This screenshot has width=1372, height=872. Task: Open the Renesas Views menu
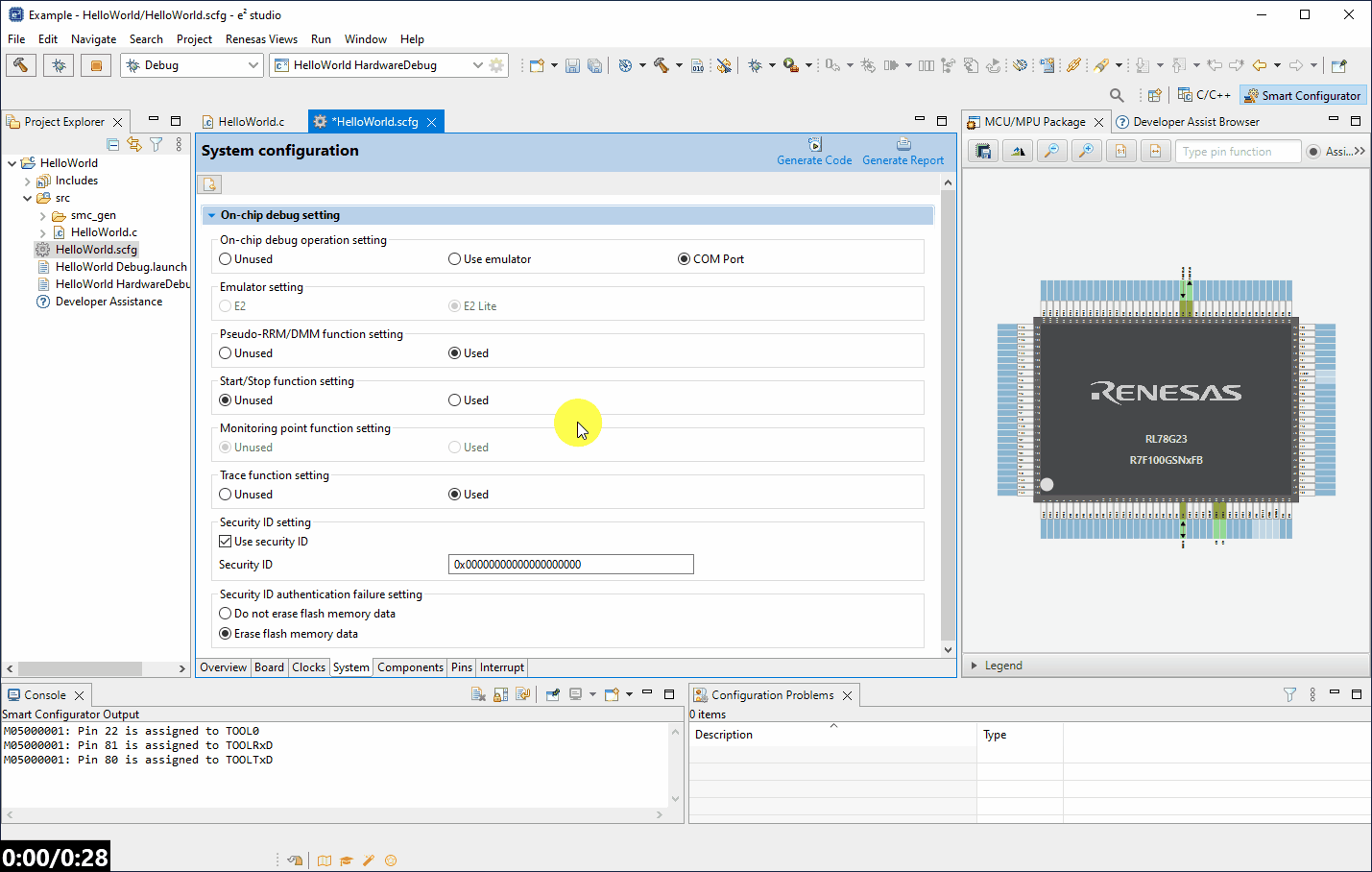coord(261,39)
